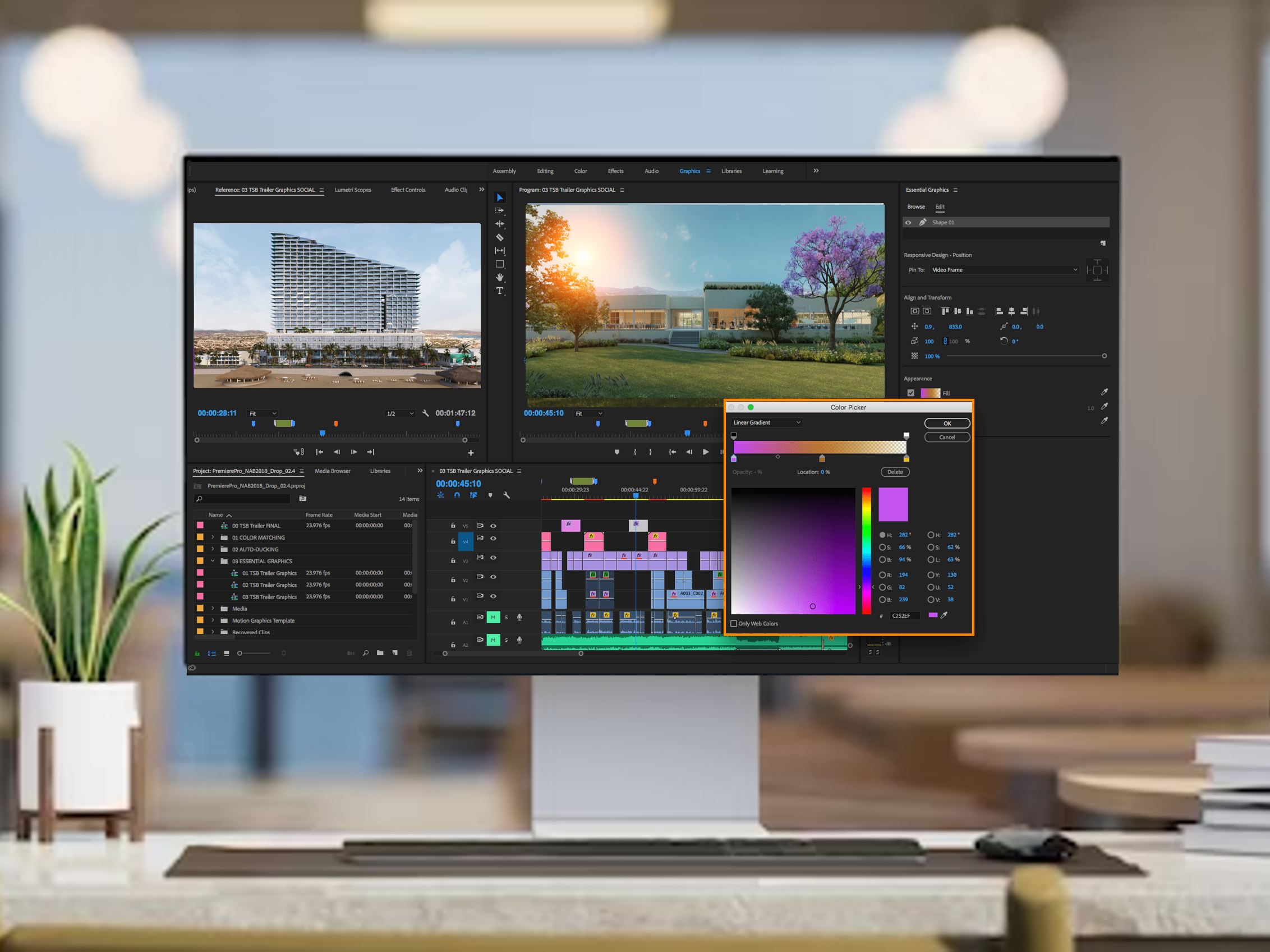This screenshot has height=952, width=1270.
Task: Click the color picker eyedropper icon
Action: pos(944,615)
